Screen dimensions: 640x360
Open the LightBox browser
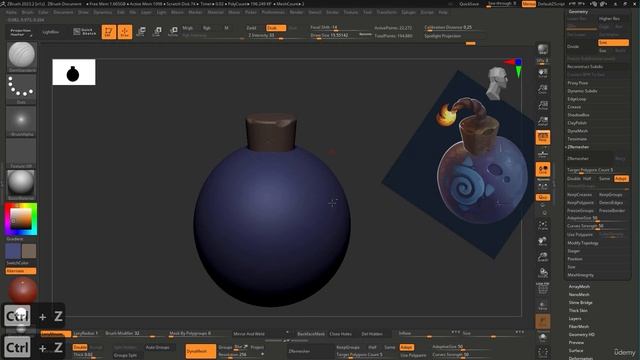tap(51, 32)
